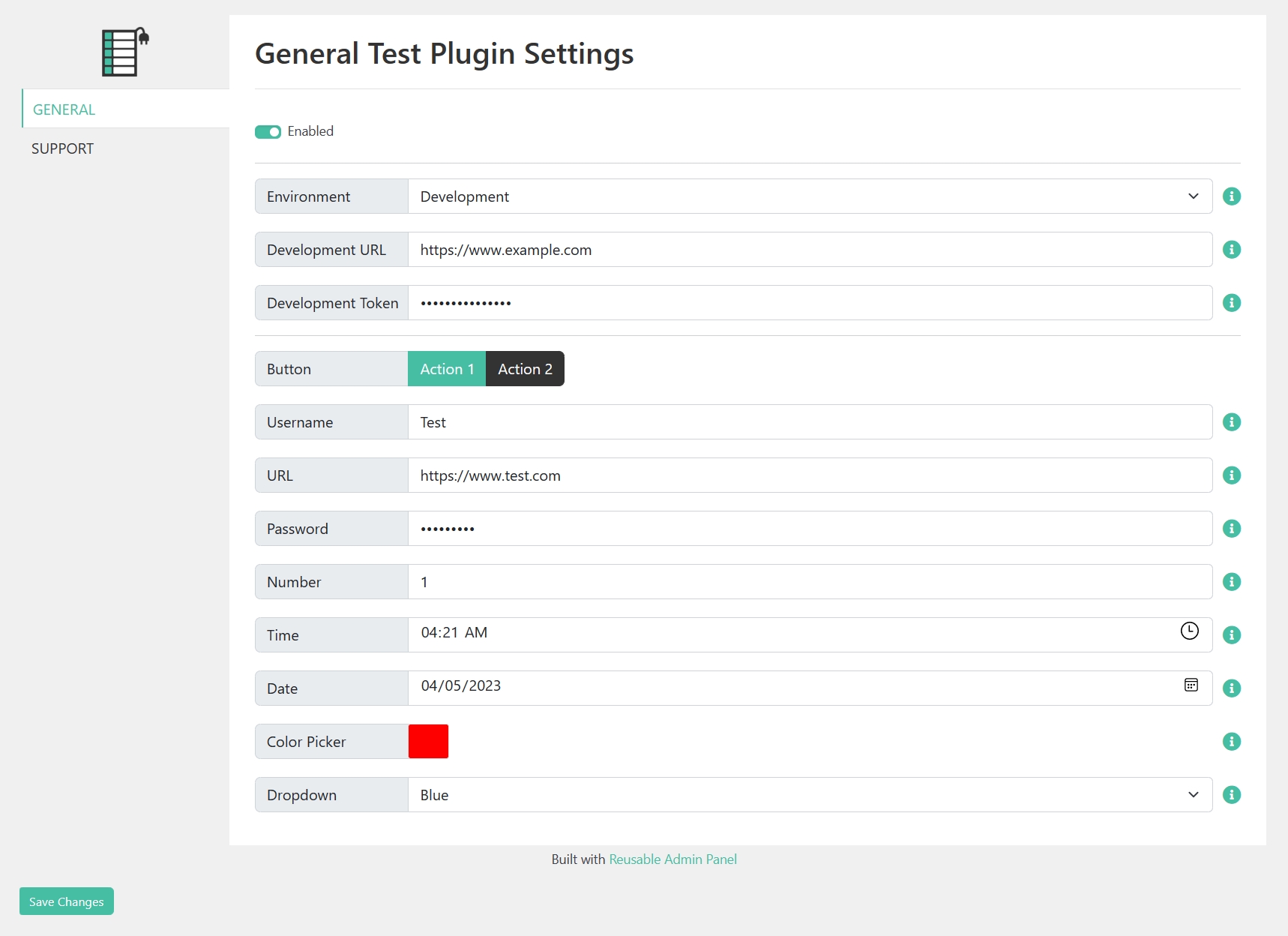
Task: Click the Save Changes button
Action: [67, 901]
